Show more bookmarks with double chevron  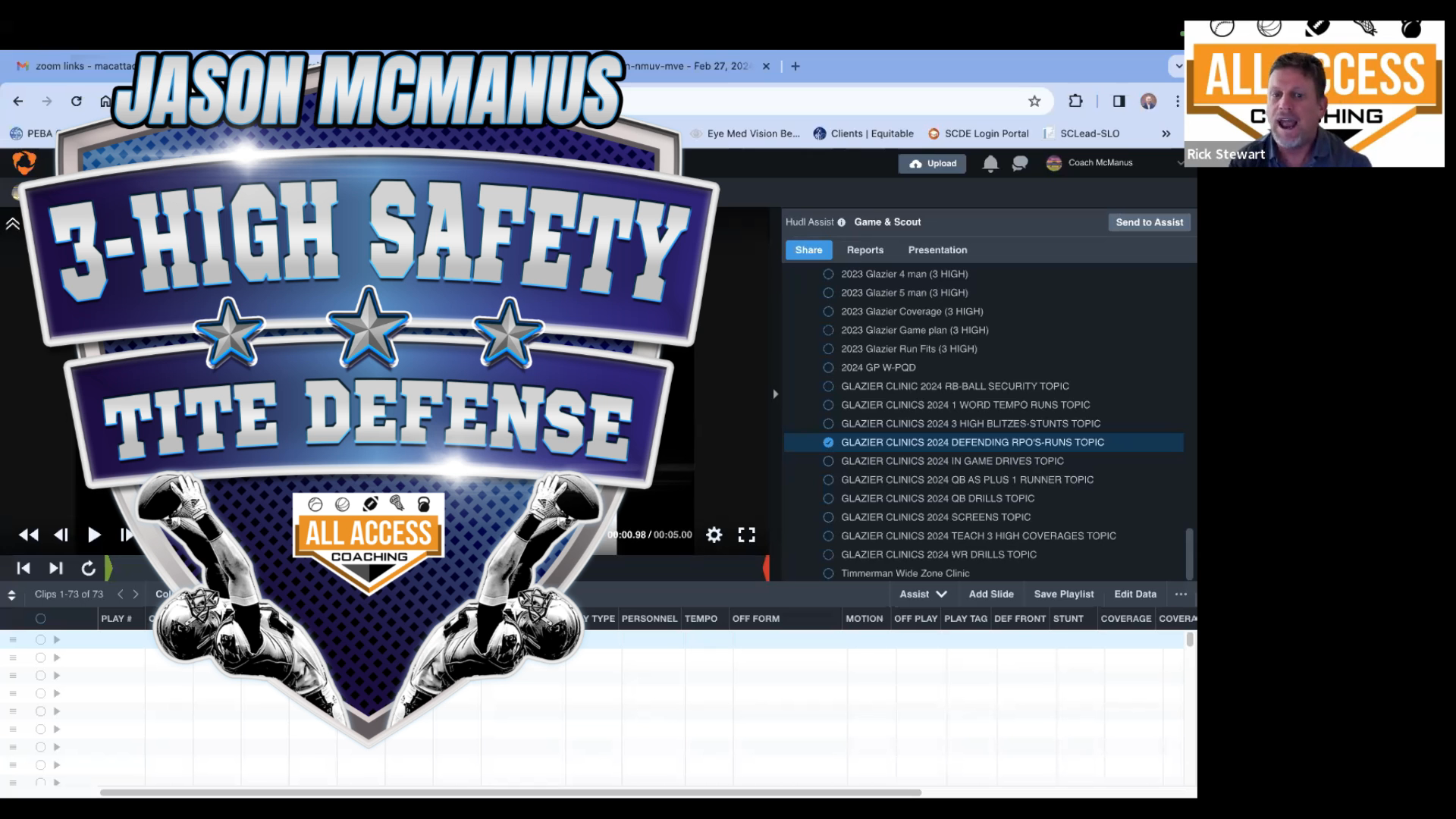click(1166, 133)
